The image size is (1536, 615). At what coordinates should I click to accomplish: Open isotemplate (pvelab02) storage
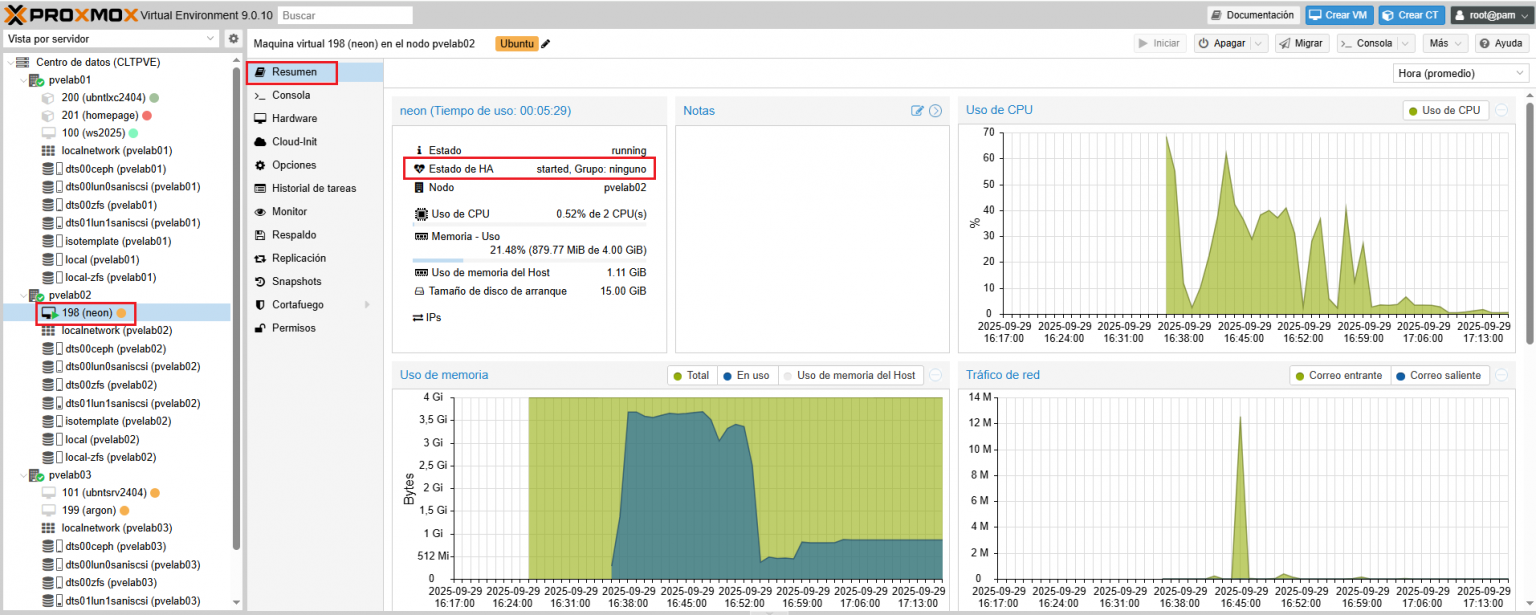106,421
